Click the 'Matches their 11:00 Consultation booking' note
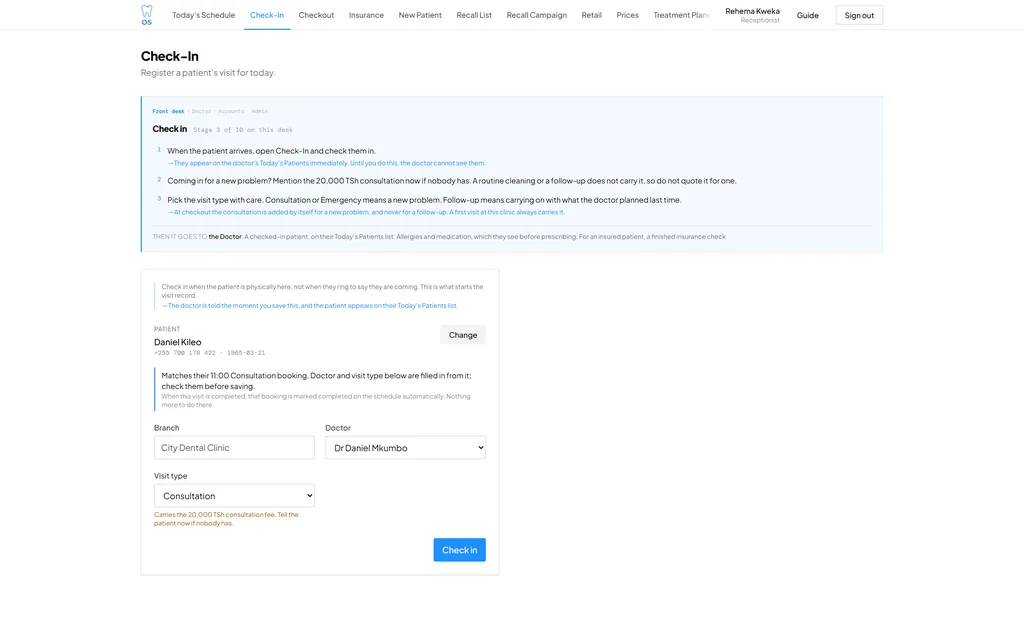 pyautogui.click(x=316, y=381)
